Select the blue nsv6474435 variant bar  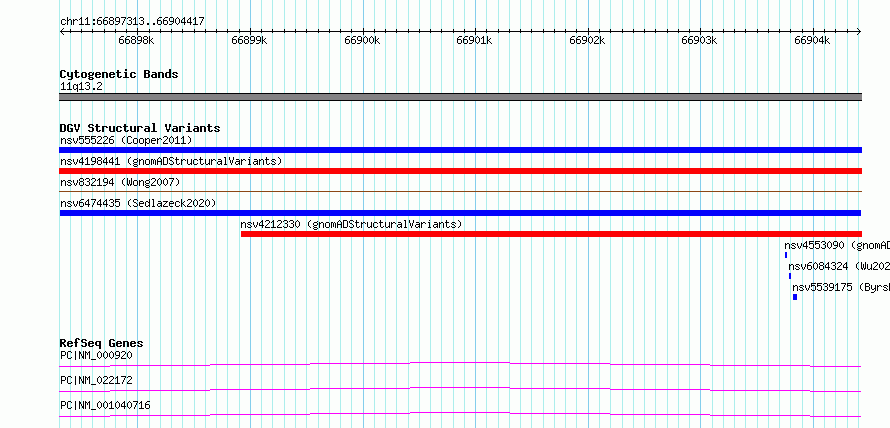pos(460,213)
